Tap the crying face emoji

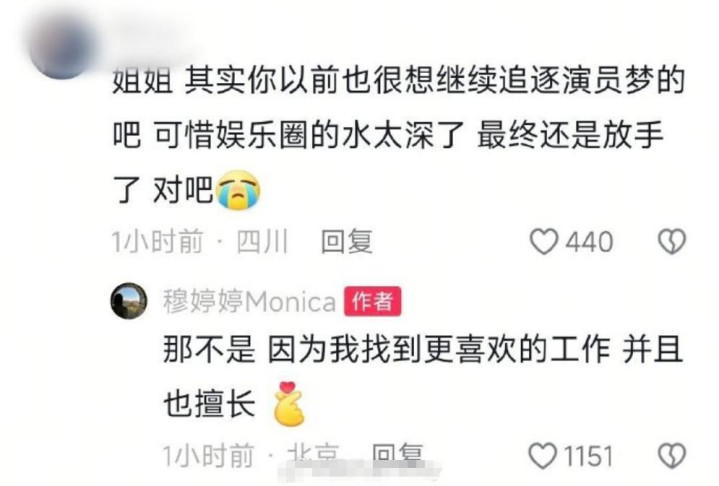(238, 190)
